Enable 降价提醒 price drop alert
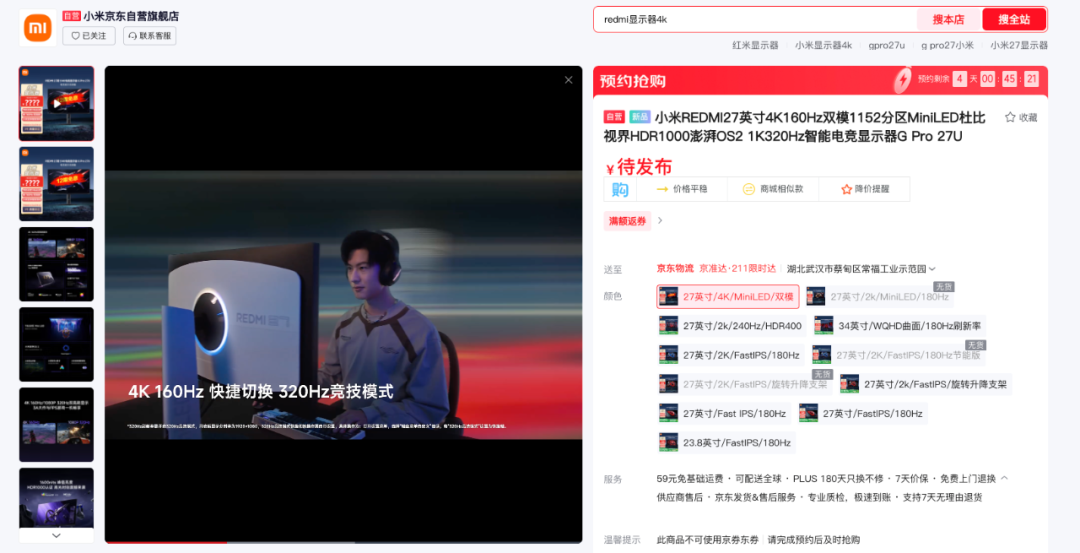 (865, 189)
